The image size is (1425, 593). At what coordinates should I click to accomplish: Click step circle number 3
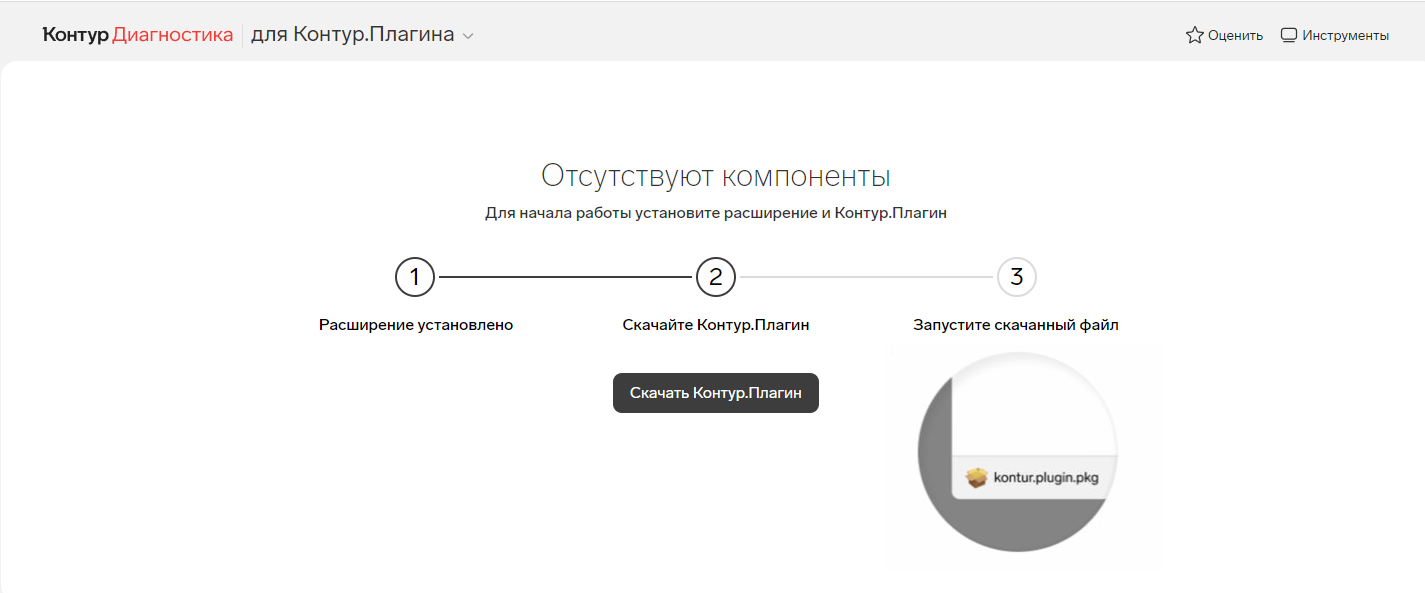coord(1017,277)
